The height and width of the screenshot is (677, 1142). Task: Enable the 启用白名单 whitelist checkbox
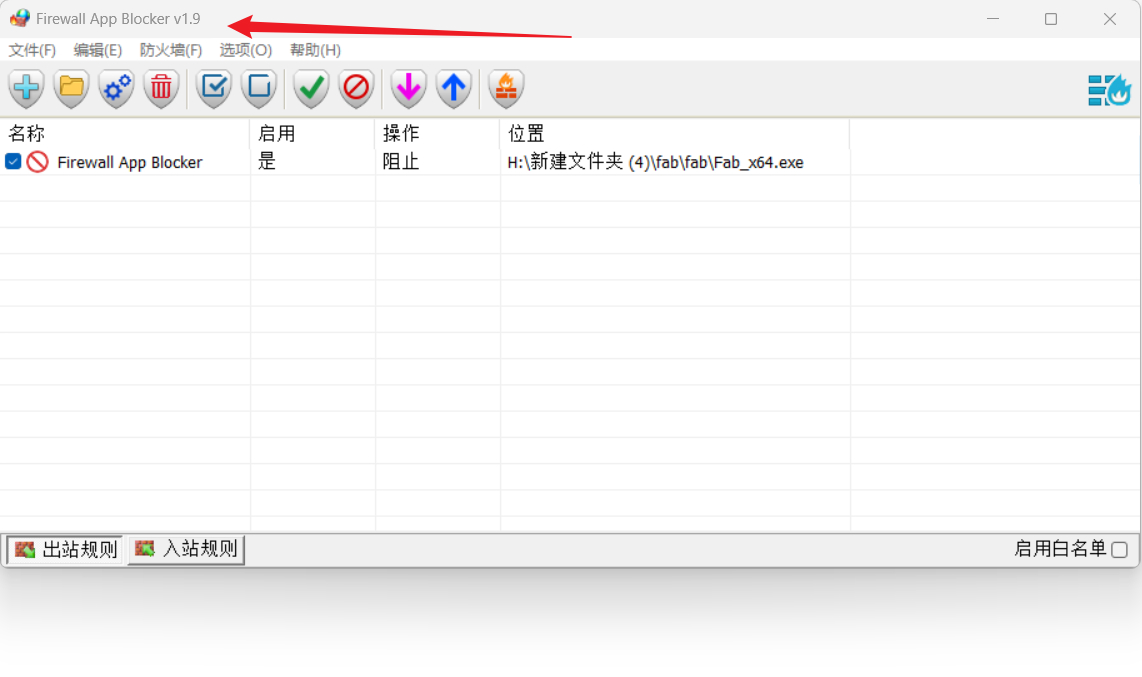1119,550
